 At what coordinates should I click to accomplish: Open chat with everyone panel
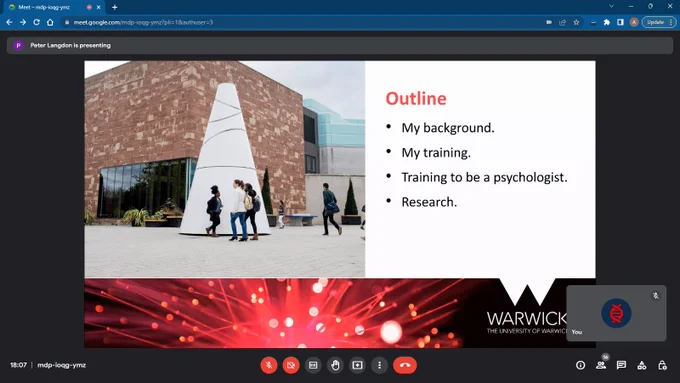click(x=621, y=365)
